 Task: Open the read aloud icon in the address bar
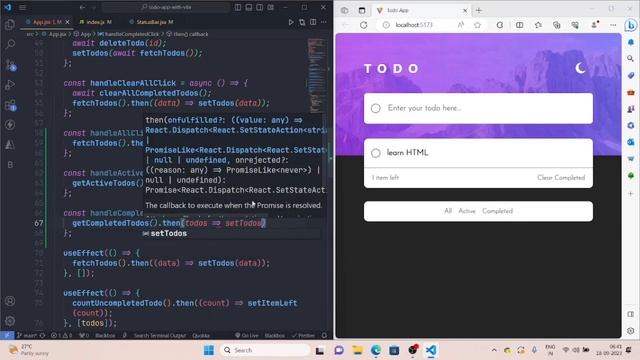pyautogui.click(x=460, y=25)
